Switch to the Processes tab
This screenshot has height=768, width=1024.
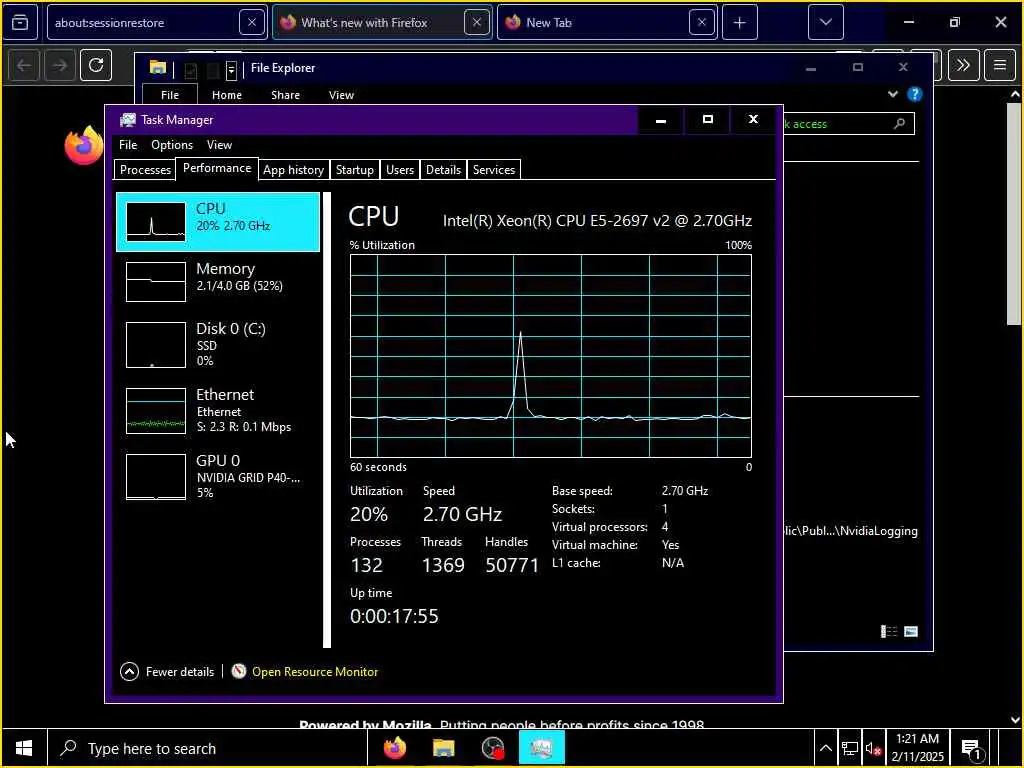(145, 170)
